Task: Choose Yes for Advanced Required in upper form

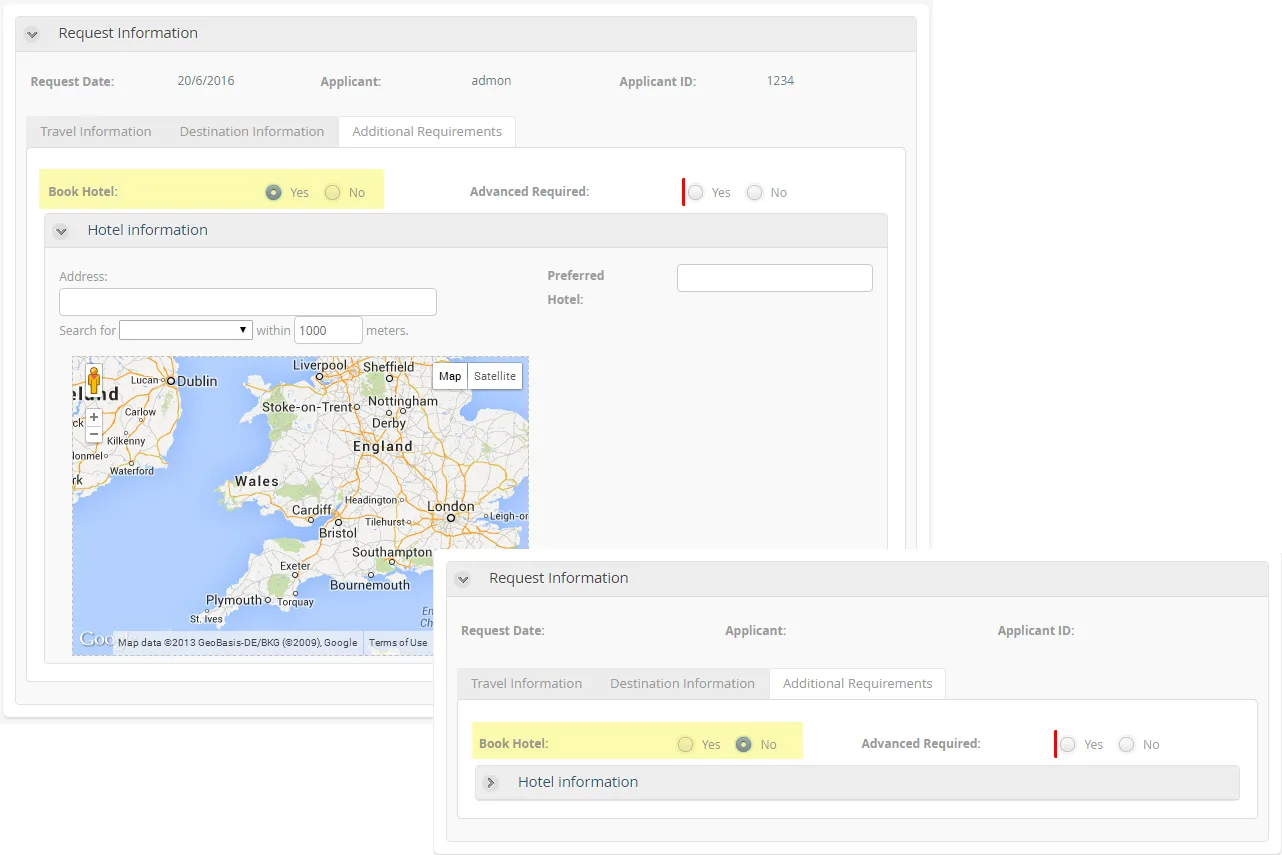Action: point(696,192)
